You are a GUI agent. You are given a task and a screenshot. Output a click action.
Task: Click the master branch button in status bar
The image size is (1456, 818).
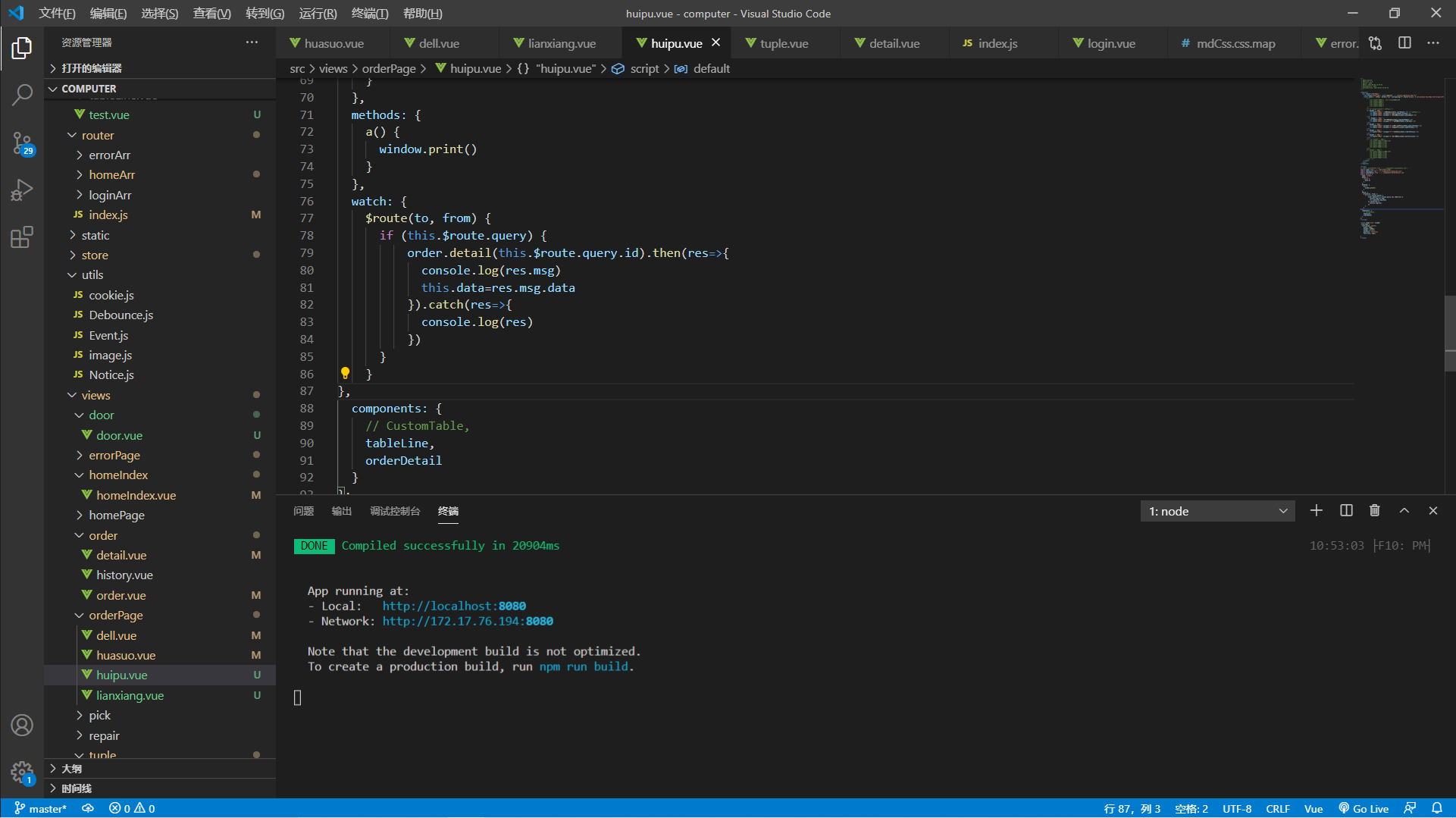pos(41,808)
